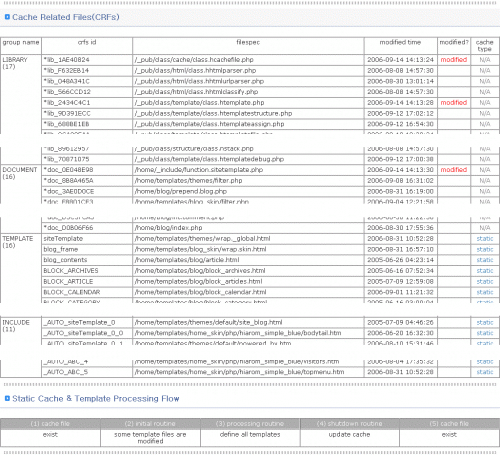Screen dimensions: 500x455
Task: Click the 'update cache' cell
Action: coord(349,438)
